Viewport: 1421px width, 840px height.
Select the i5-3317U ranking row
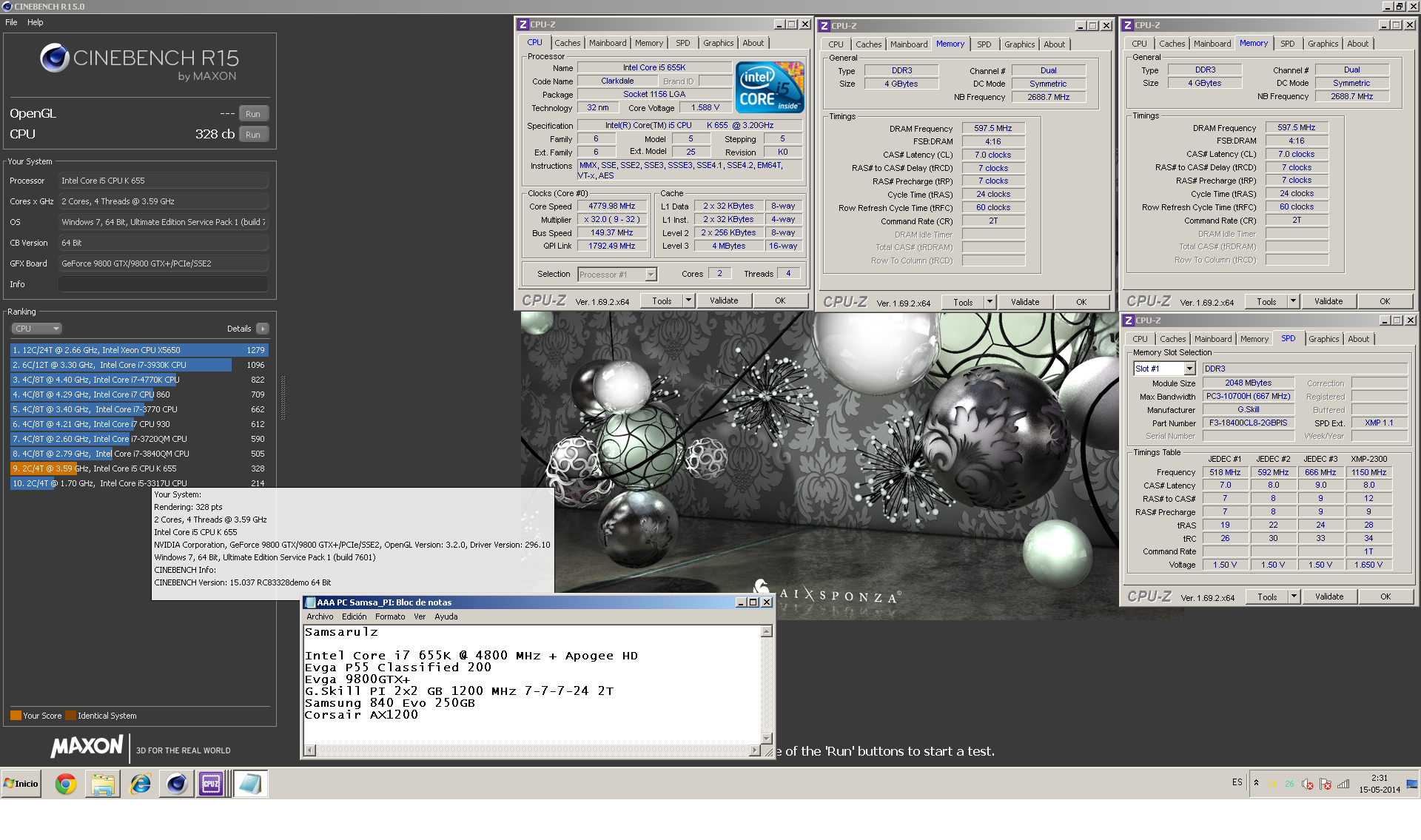coord(139,483)
